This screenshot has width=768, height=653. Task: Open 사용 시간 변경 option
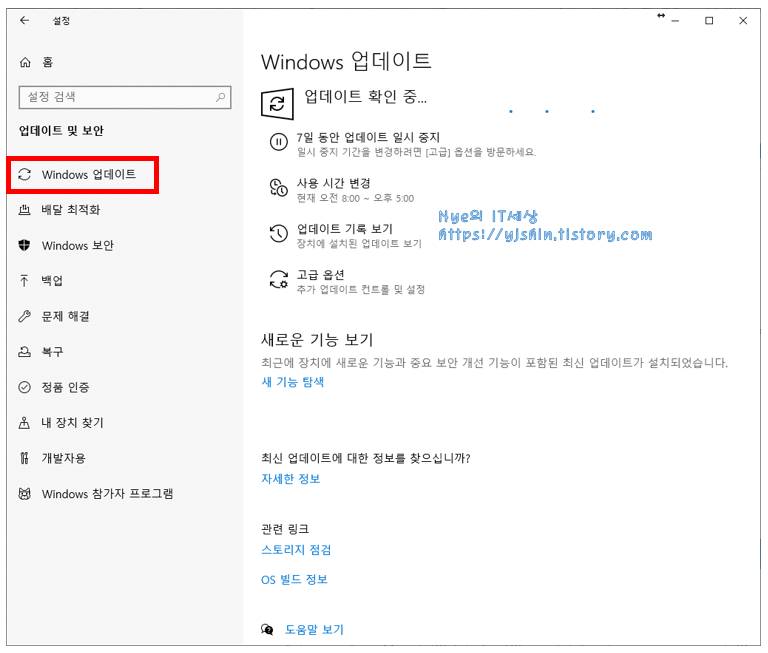click(333, 184)
